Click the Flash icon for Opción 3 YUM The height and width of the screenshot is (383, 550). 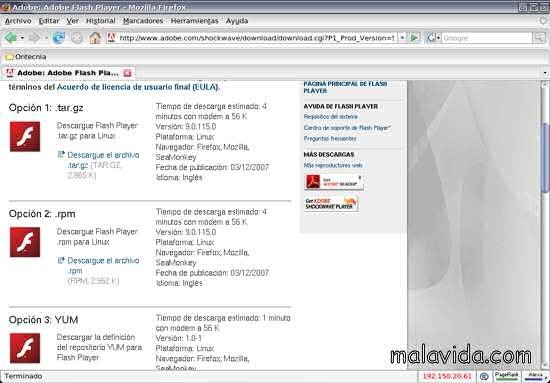25,348
